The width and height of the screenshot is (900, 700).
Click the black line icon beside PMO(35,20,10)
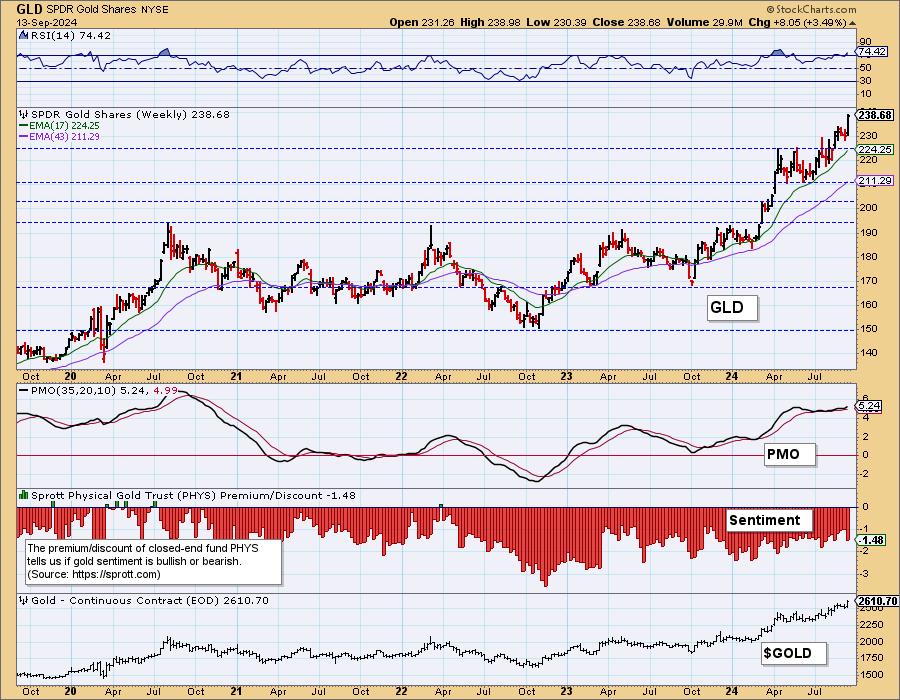(x=24, y=390)
